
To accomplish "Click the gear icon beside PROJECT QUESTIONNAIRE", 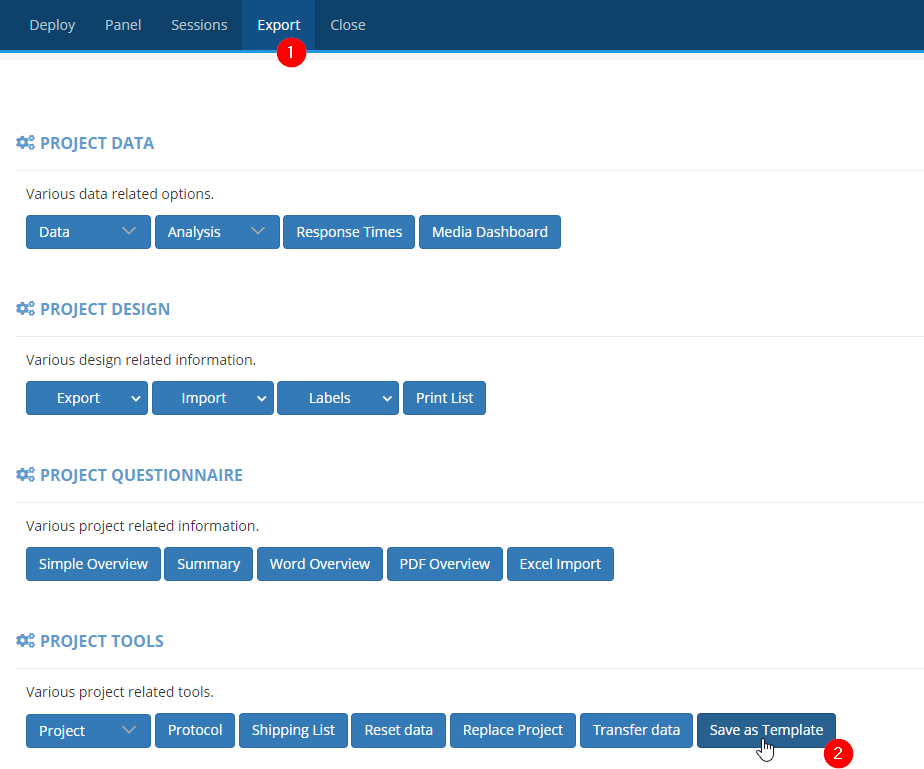I will [24, 474].
